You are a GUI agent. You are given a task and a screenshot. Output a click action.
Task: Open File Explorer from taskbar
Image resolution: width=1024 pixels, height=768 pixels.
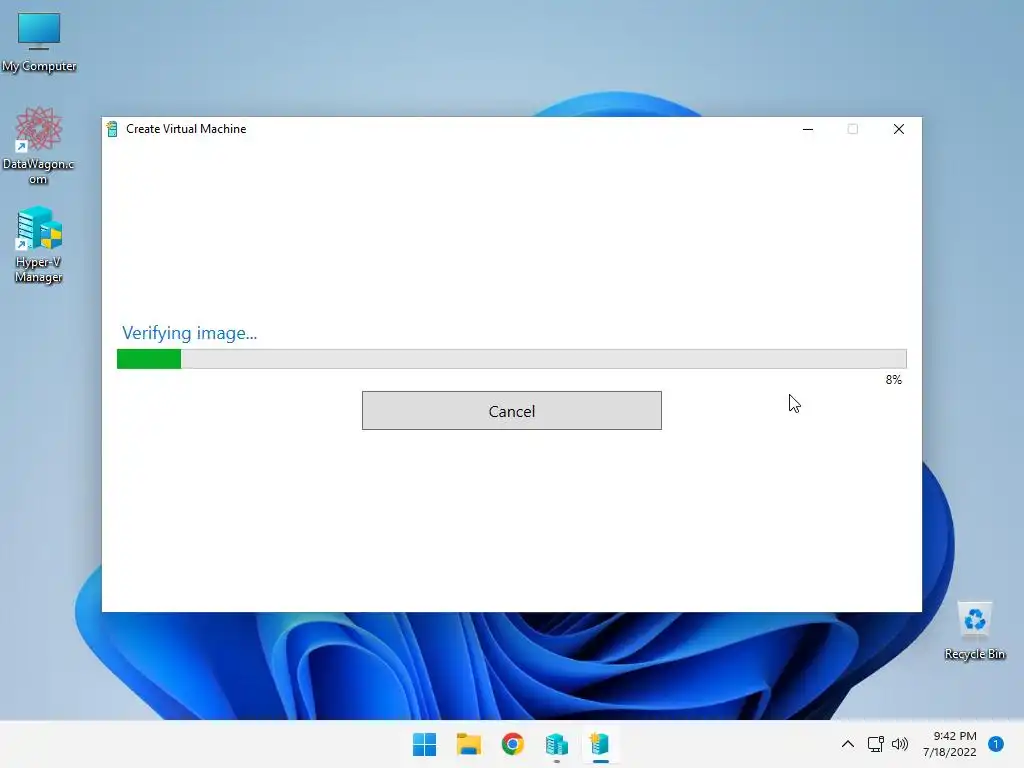tap(468, 744)
